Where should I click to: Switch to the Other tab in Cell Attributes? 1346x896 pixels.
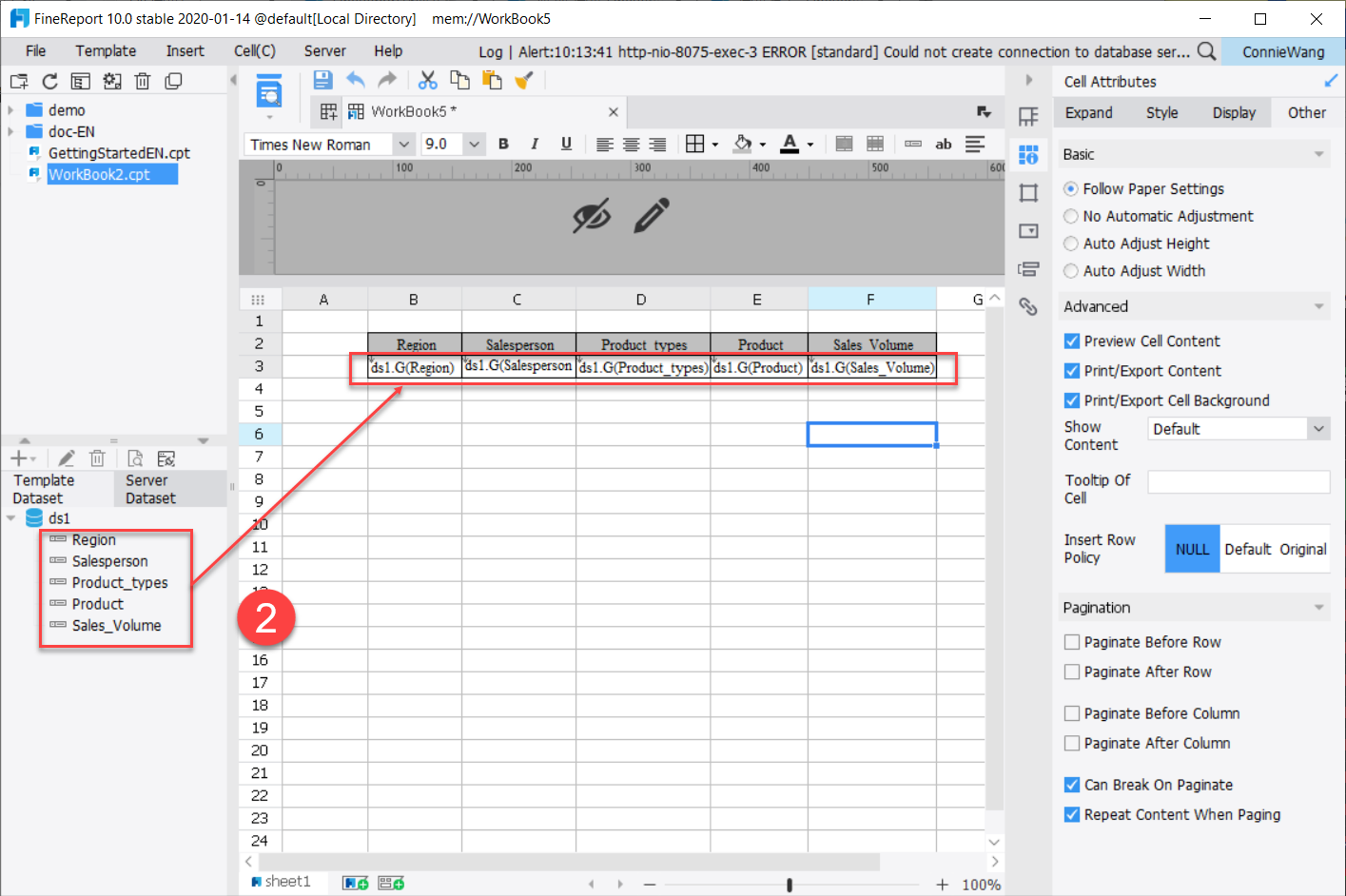[1308, 112]
